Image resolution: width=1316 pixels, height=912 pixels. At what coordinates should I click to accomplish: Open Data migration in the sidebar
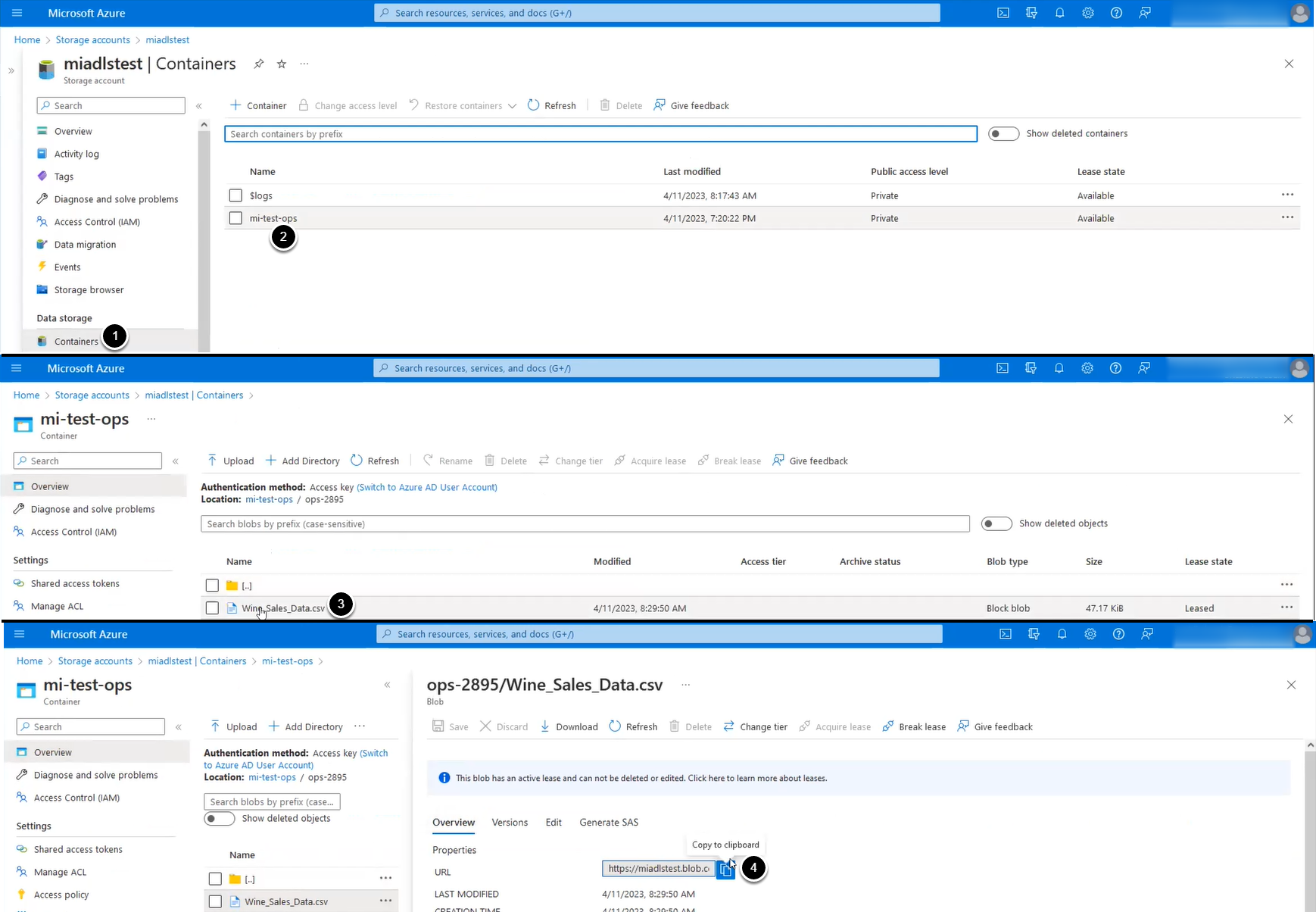click(x=85, y=245)
